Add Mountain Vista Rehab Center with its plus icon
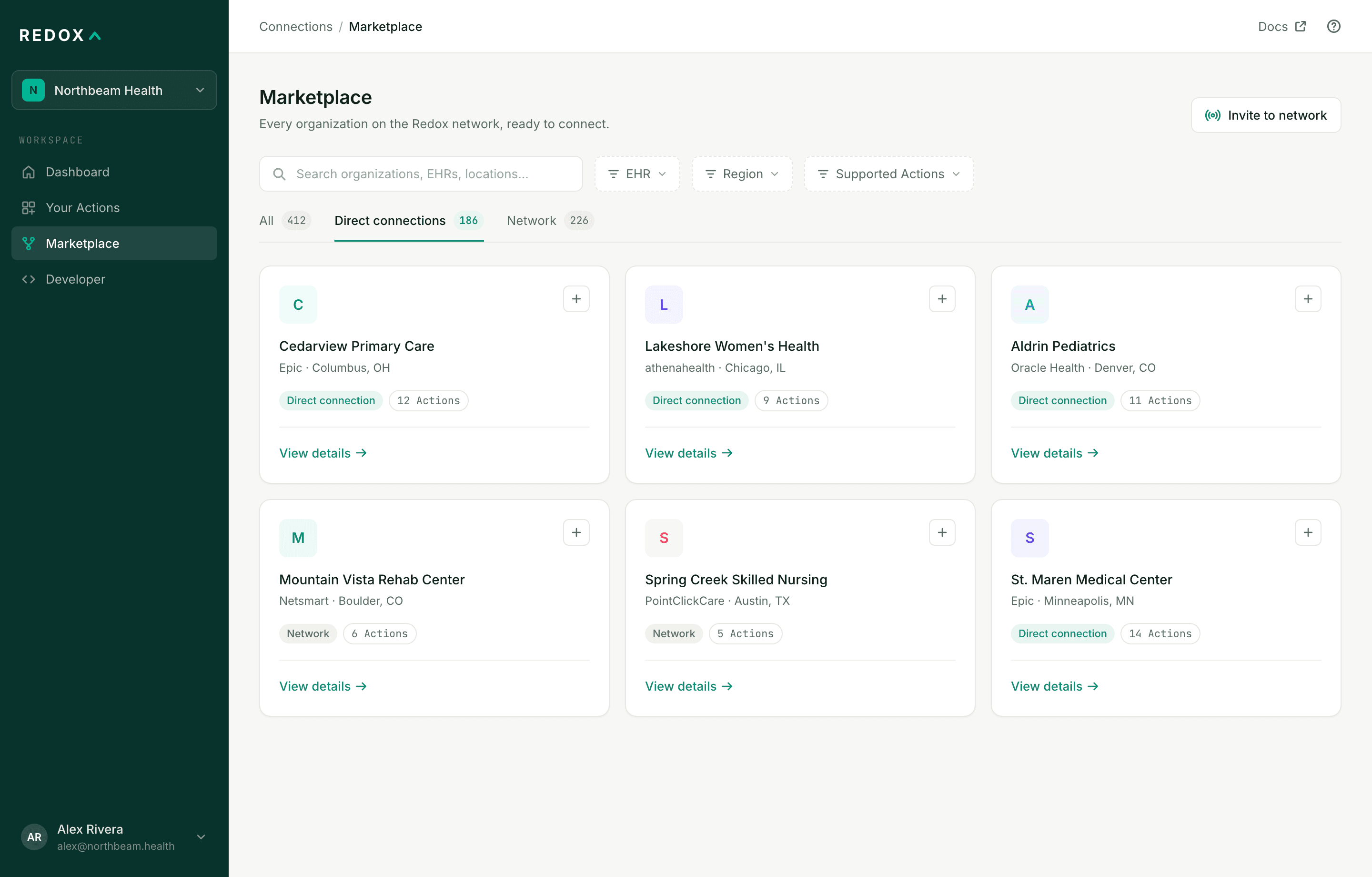 click(x=576, y=532)
